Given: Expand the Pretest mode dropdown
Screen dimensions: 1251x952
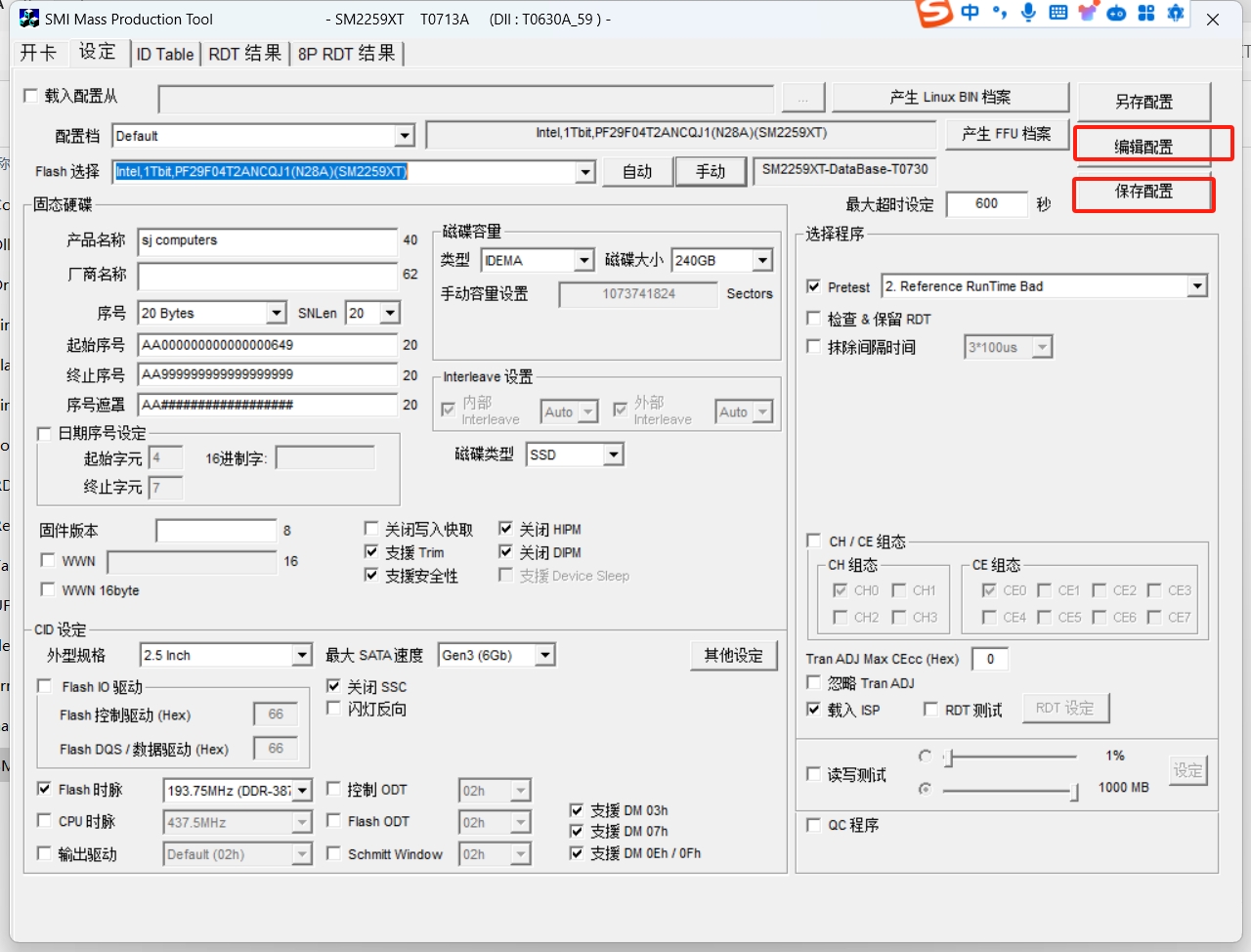Looking at the screenshot, I should (1197, 286).
